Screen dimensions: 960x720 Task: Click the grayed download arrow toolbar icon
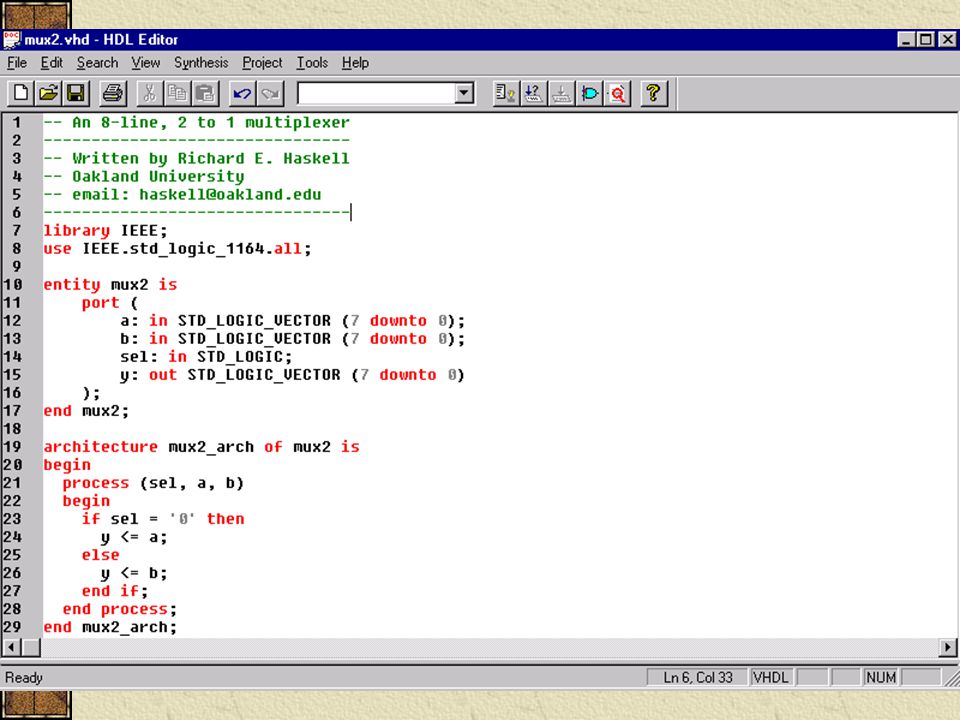pos(561,94)
